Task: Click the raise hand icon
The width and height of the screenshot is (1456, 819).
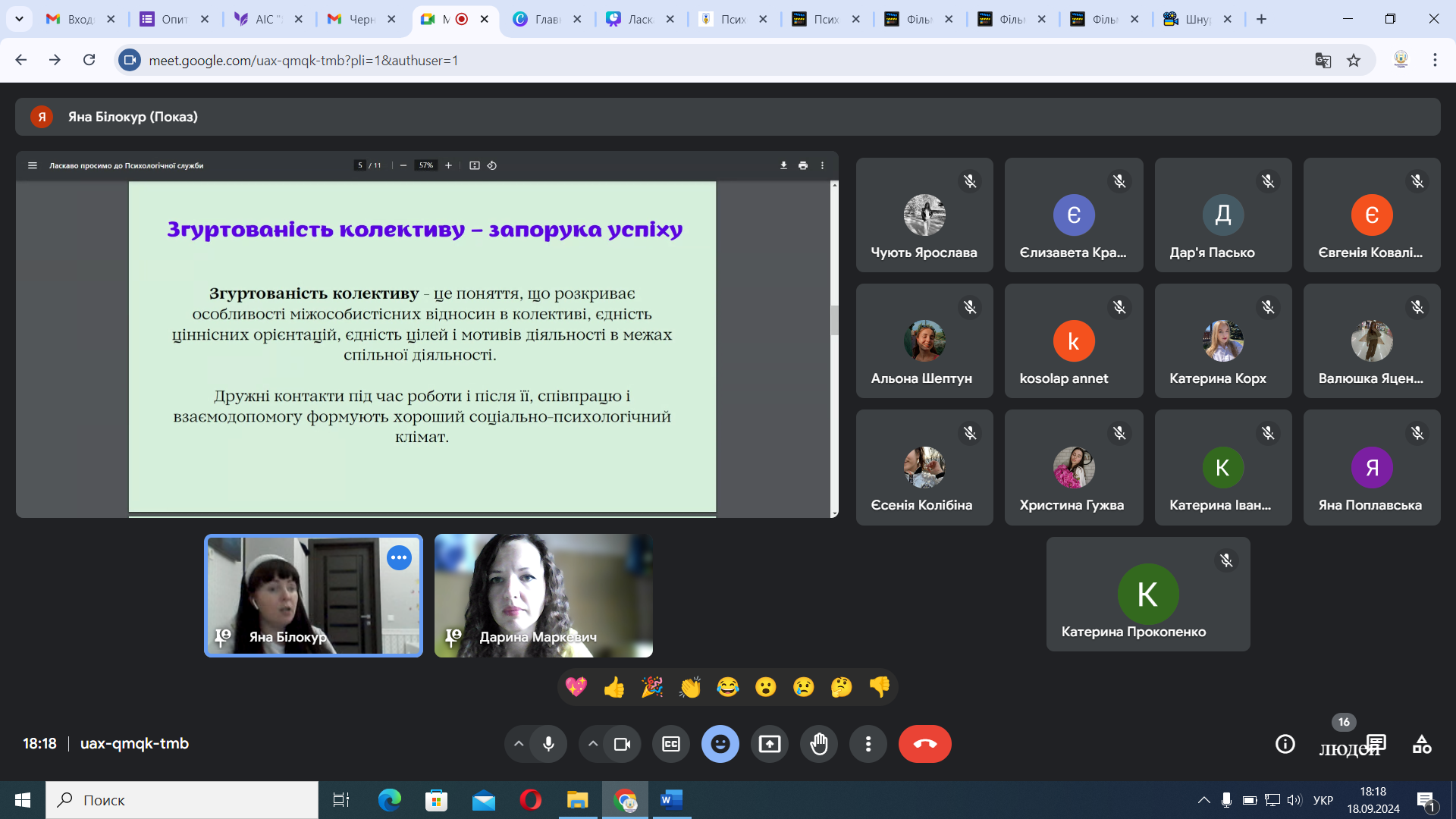Action: (819, 744)
